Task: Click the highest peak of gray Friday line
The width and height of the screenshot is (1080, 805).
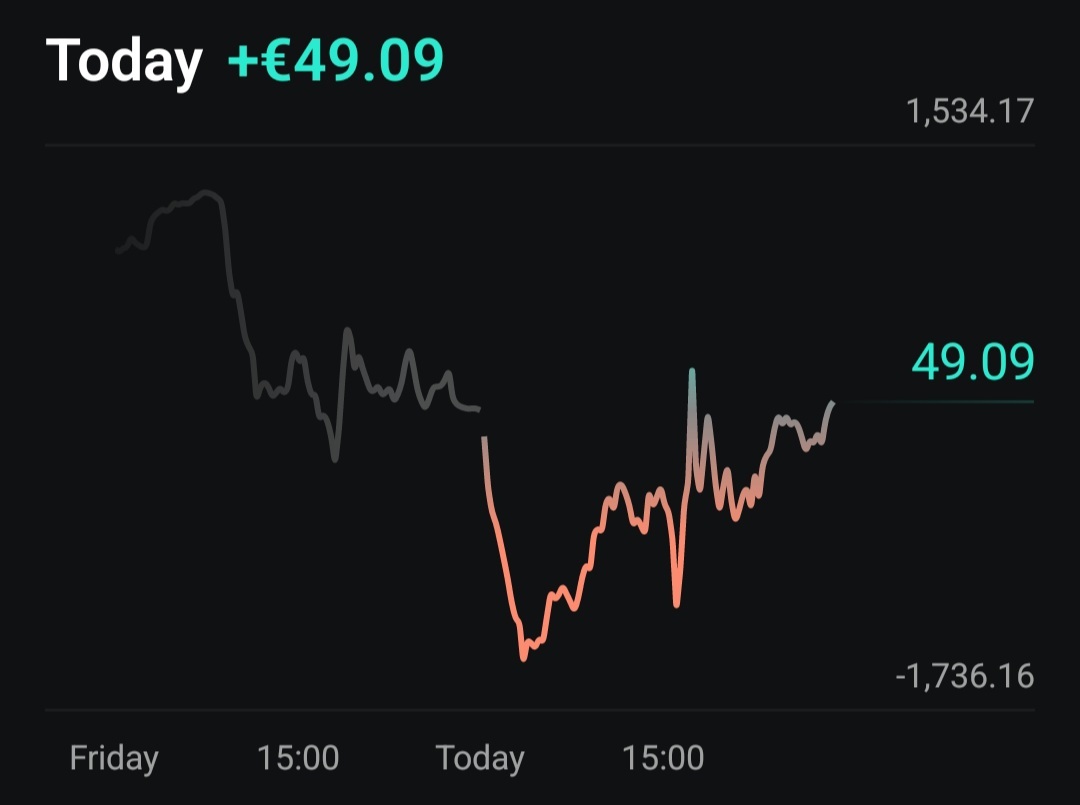Action: pyautogui.click(x=208, y=191)
